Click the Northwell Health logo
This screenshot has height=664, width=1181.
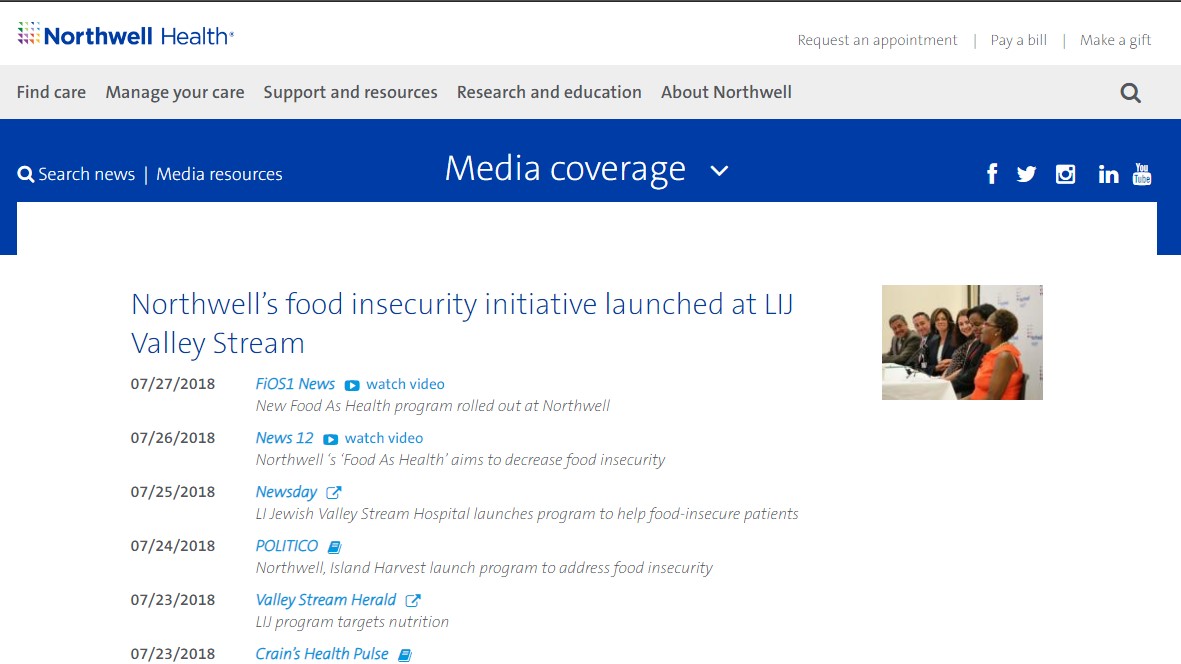click(x=126, y=35)
